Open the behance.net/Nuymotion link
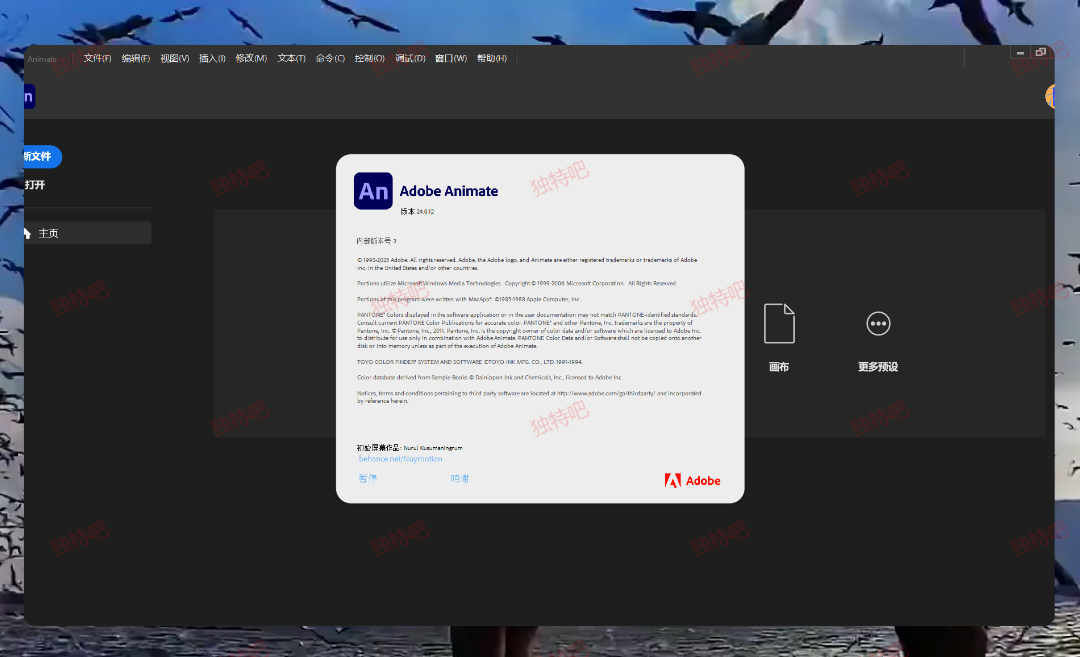This screenshot has height=657, width=1080. (400, 459)
